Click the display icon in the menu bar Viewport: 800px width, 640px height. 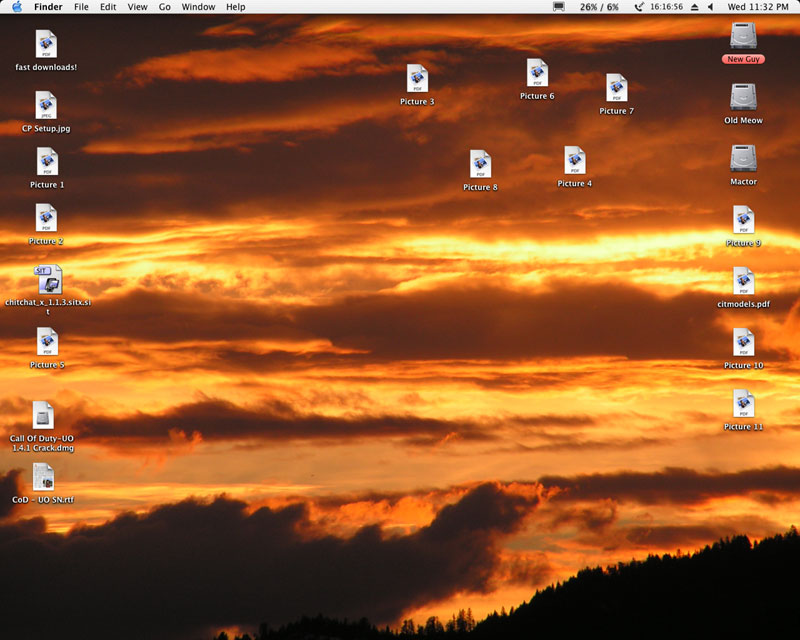point(559,7)
